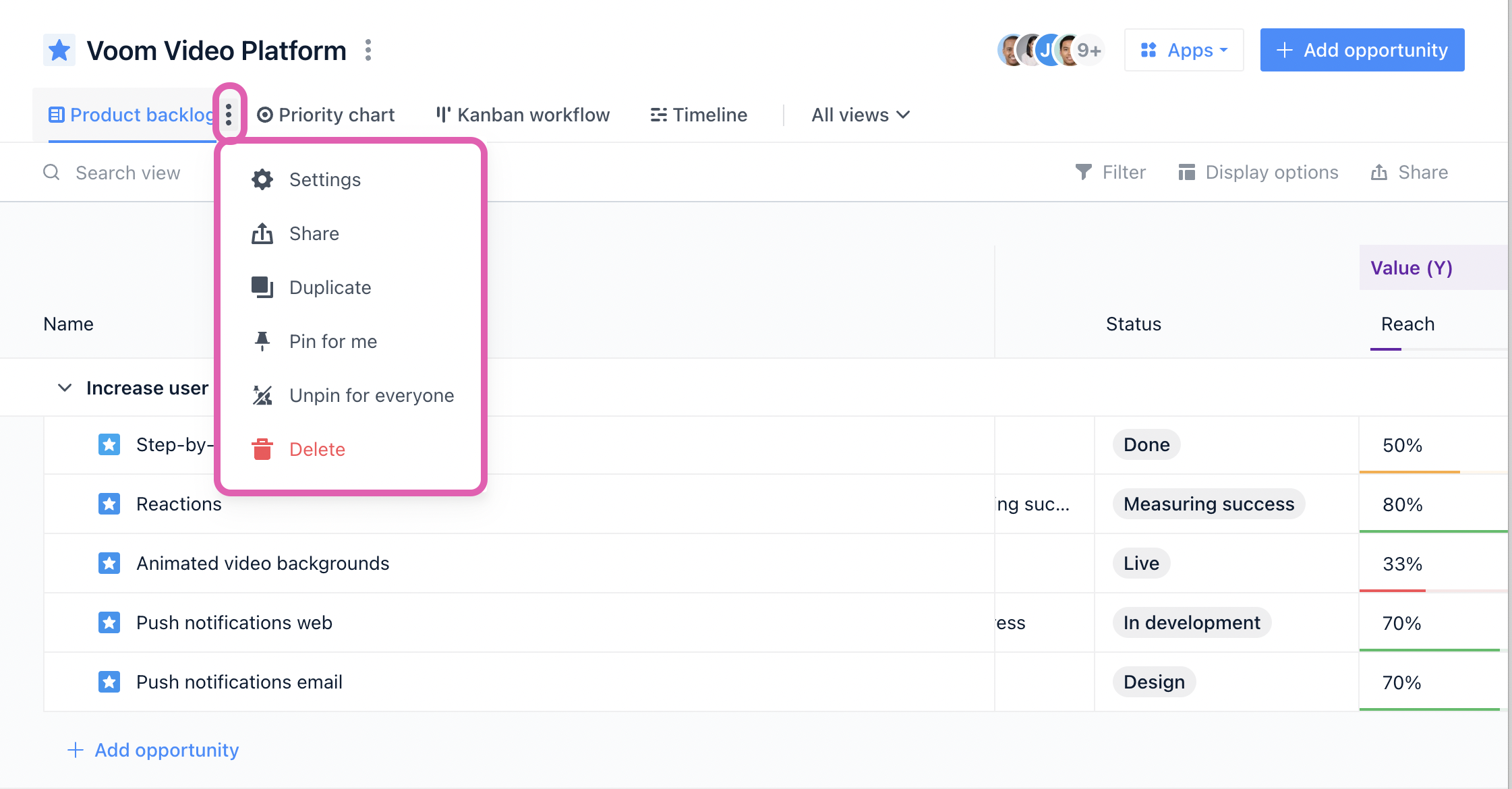Image resolution: width=1512 pixels, height=789 pixels.
Task: Click the Push notifications email 70% Reach
Action: coord(1401,682)
